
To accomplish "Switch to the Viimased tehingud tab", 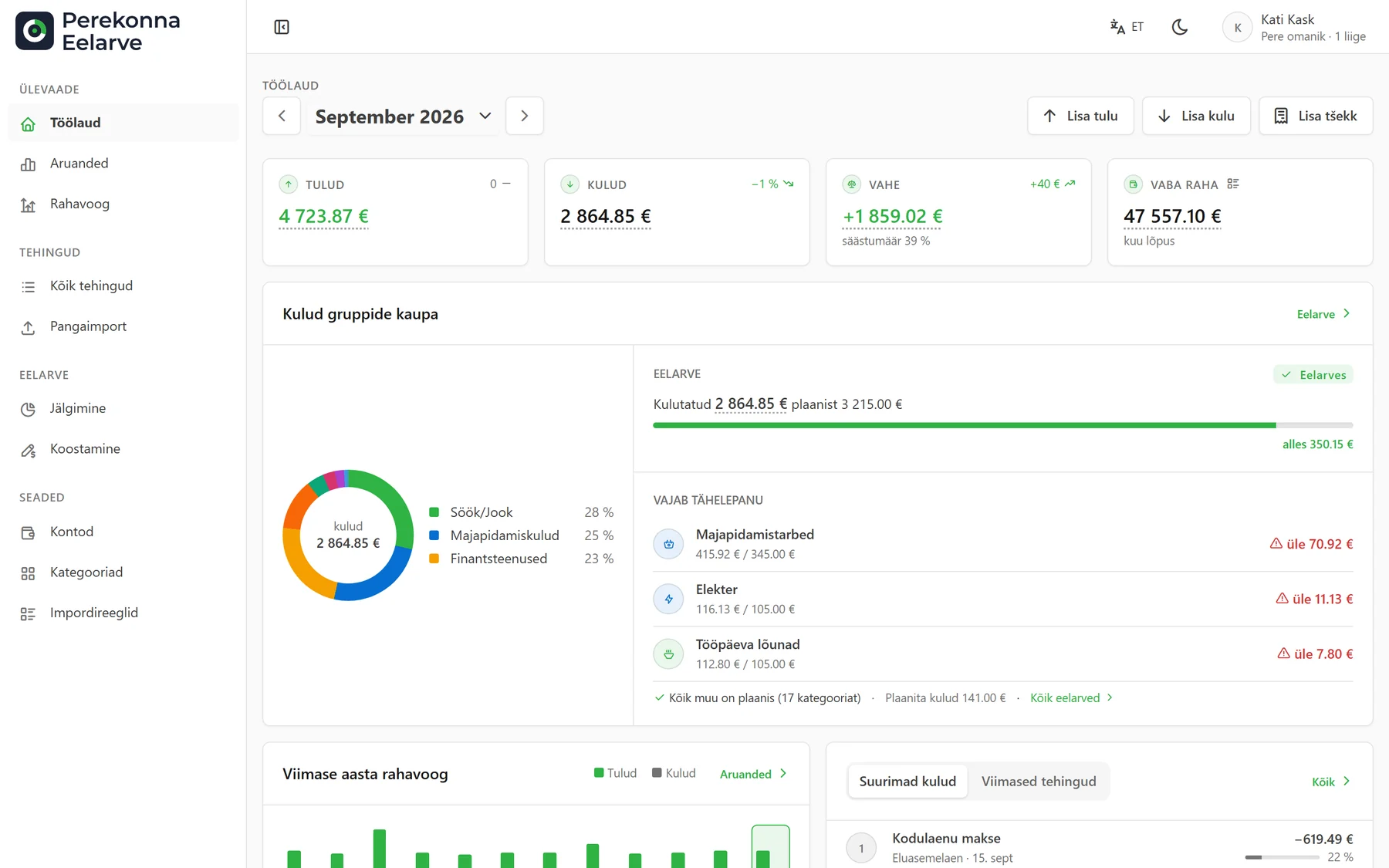I will point(1039,782).
